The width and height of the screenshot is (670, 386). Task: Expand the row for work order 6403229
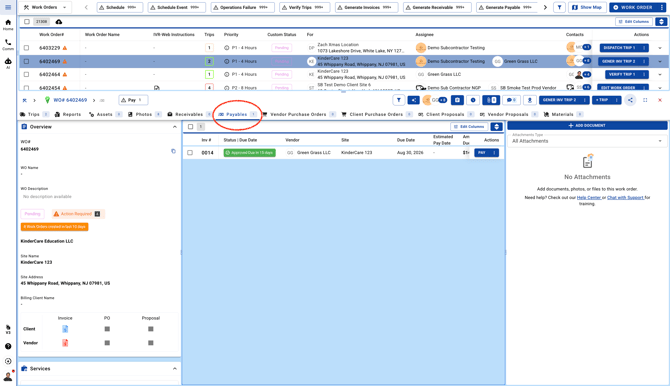click(x=660, y=48)
